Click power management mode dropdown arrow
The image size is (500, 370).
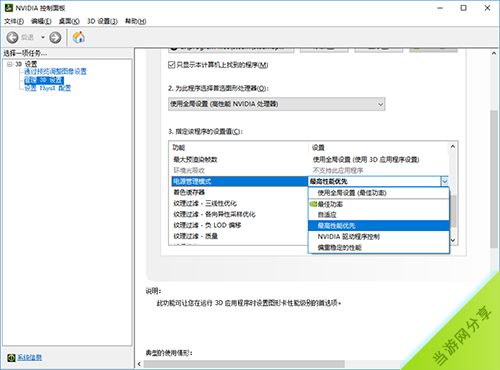tap(445, 181)
